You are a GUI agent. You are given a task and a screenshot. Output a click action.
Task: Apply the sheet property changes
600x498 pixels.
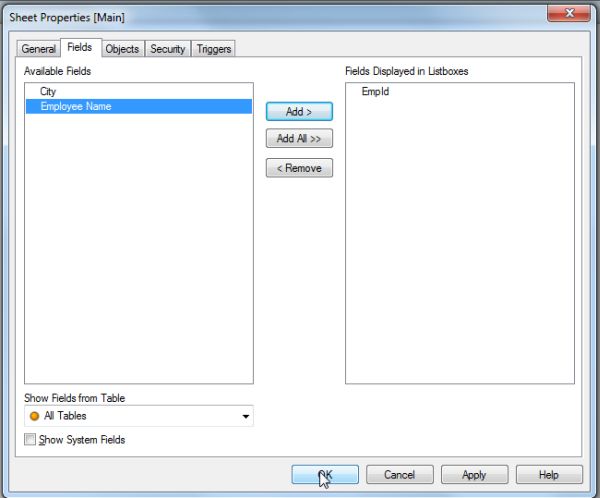click(x=474, y=475)
